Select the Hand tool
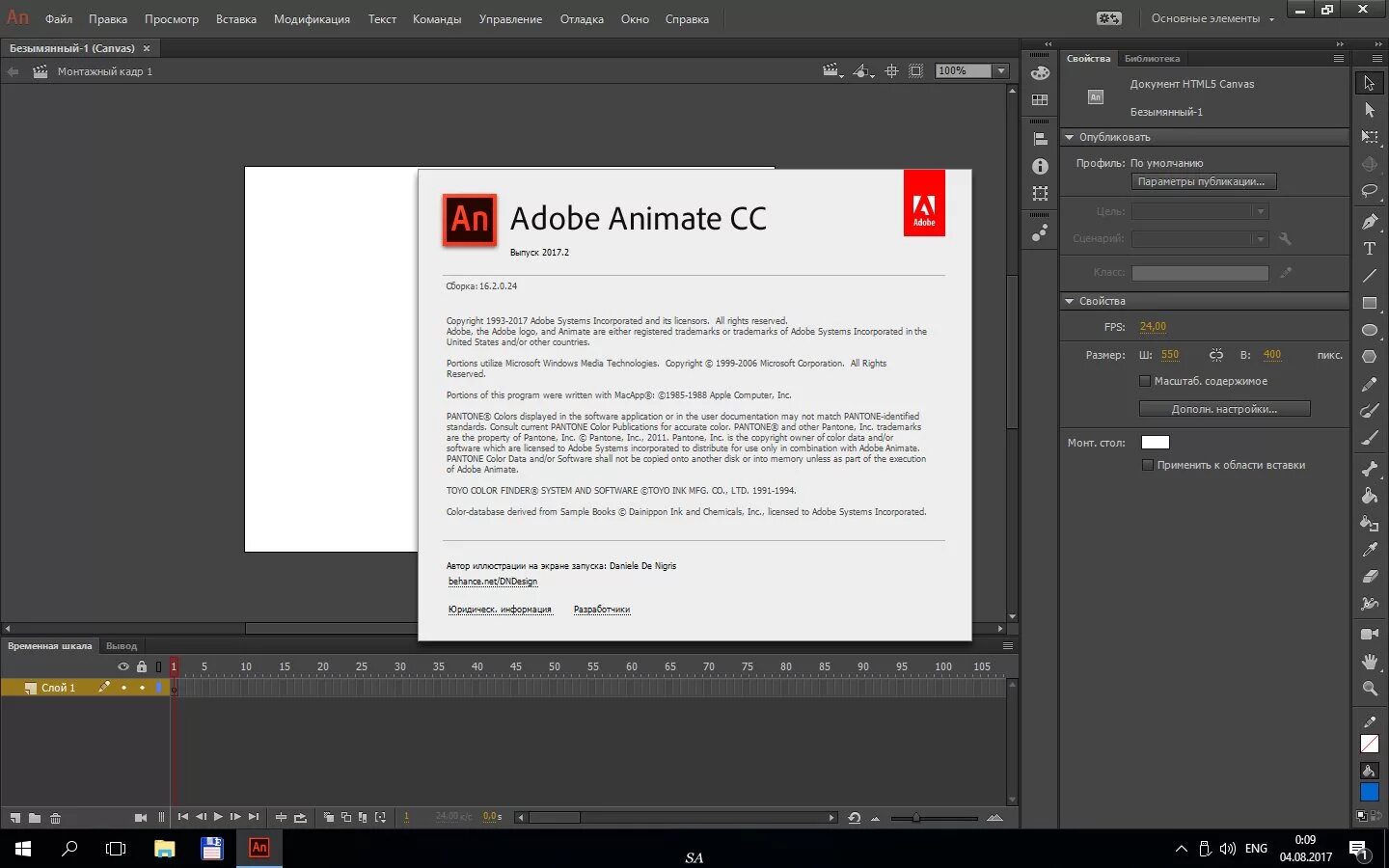1389x868 pixels. coord(1369,662)
